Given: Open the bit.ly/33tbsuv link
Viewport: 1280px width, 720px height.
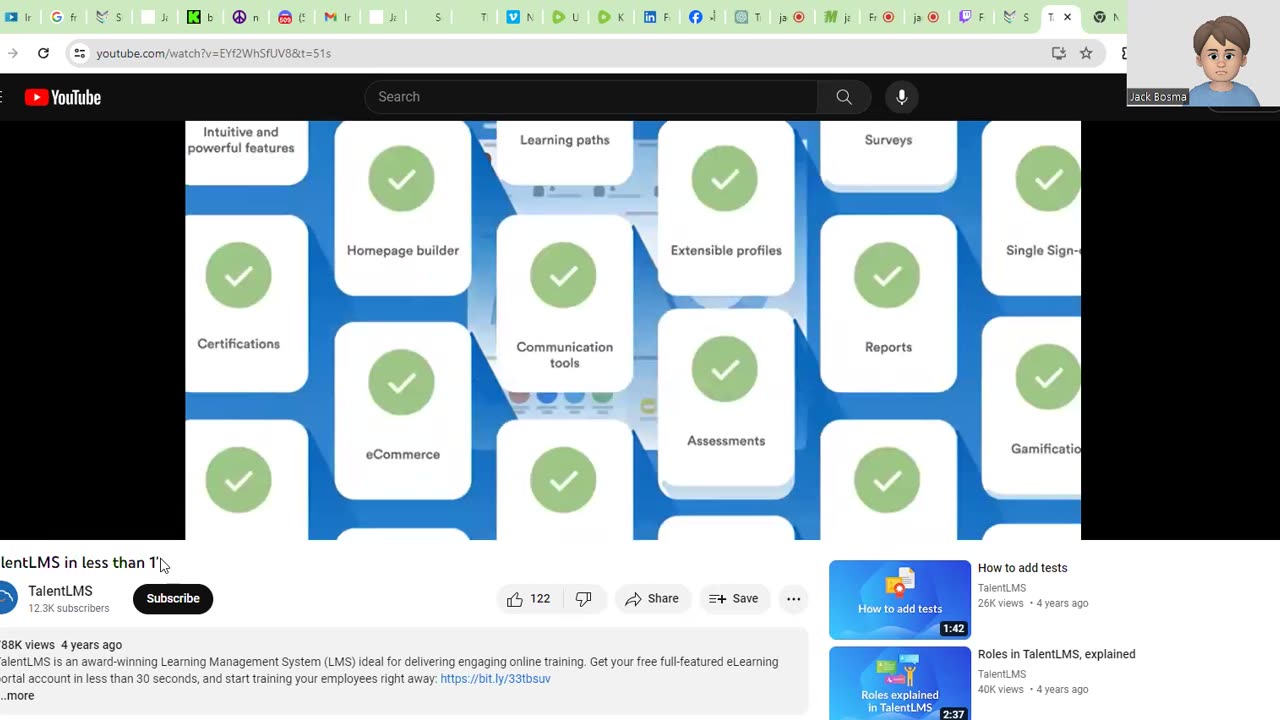Looking at the screenshot, I should [x=495, y=679].
